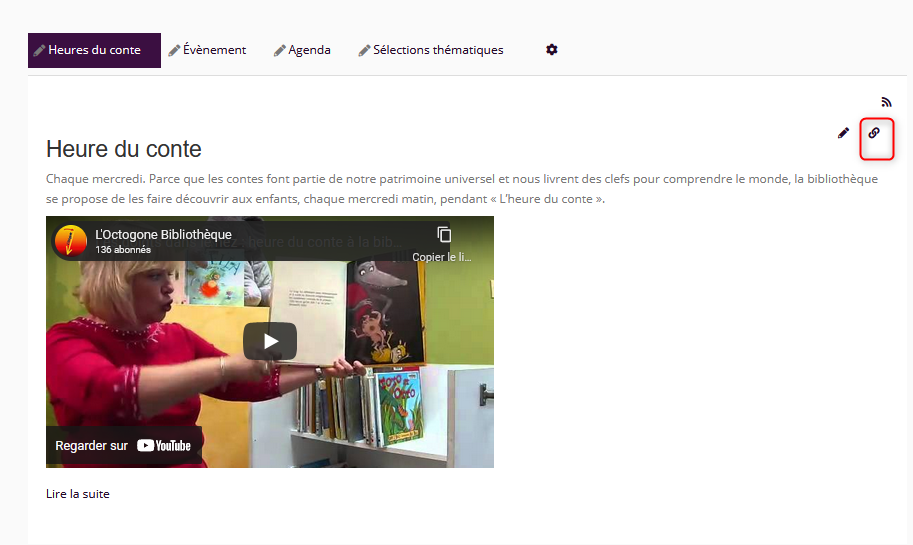Open the settings gear icon after the tabs
Viewport: 913px width, 545px height.
(551, 50)
